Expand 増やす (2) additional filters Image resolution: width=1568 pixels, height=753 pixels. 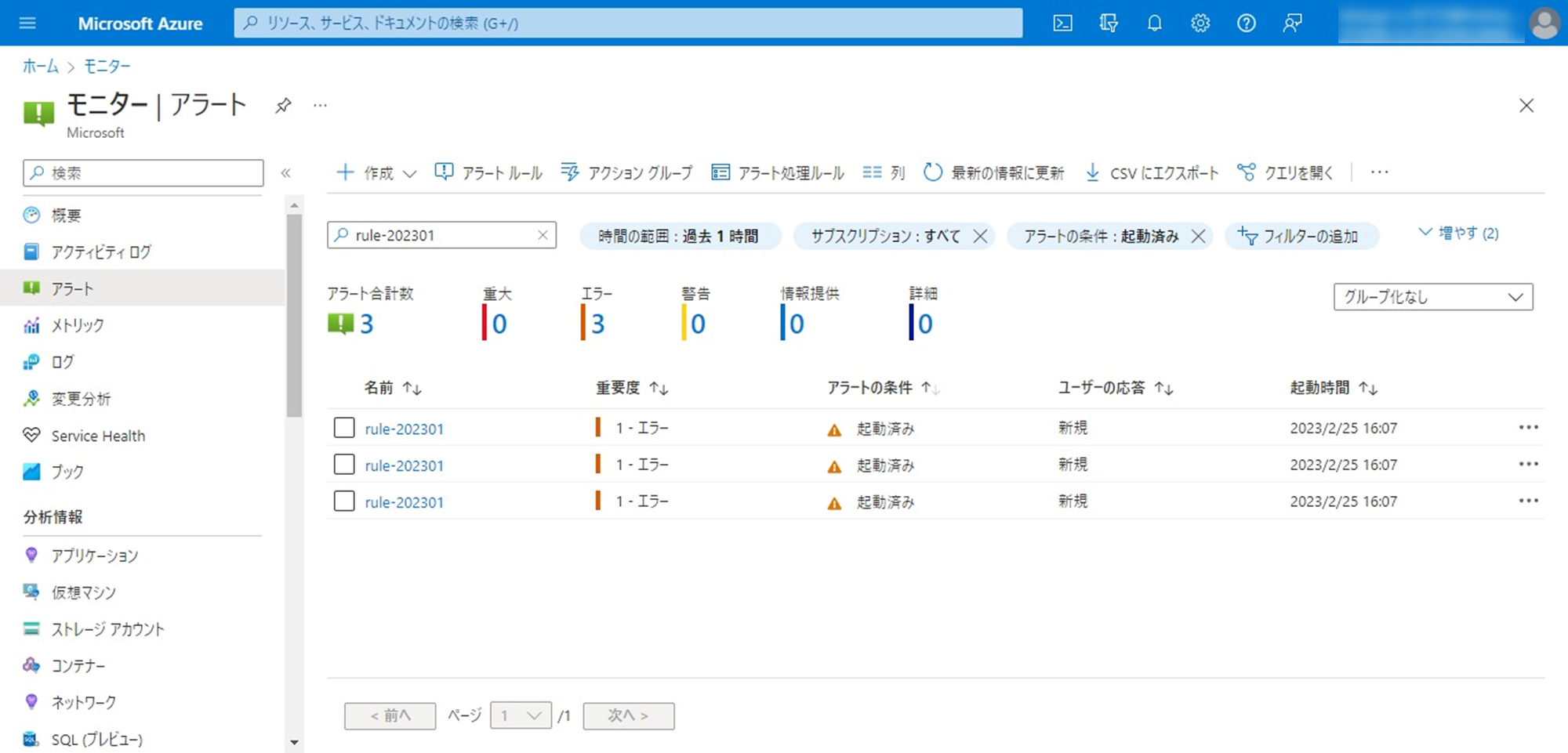1459,234
